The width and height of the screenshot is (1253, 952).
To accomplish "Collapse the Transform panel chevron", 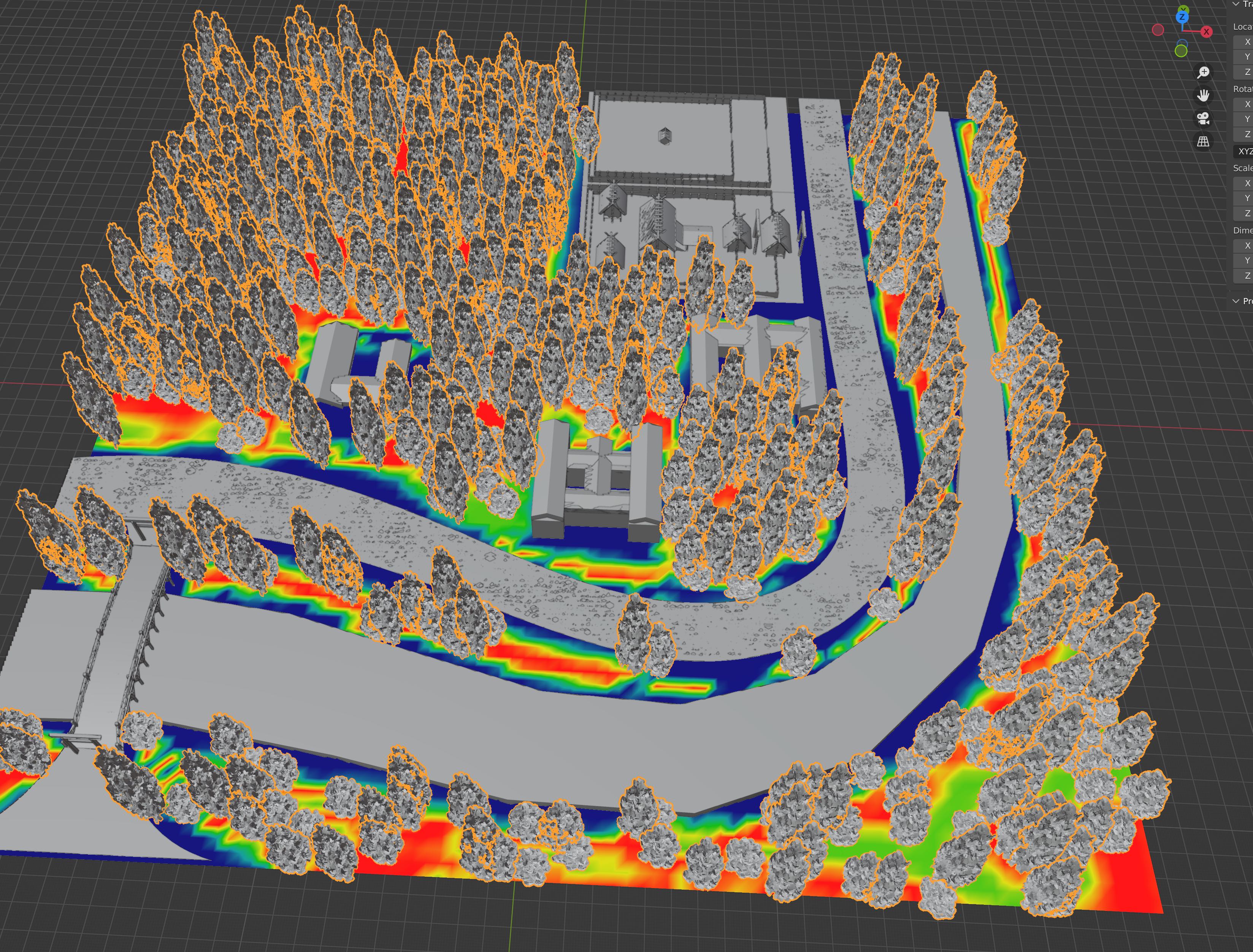I will coord(1236,4).
